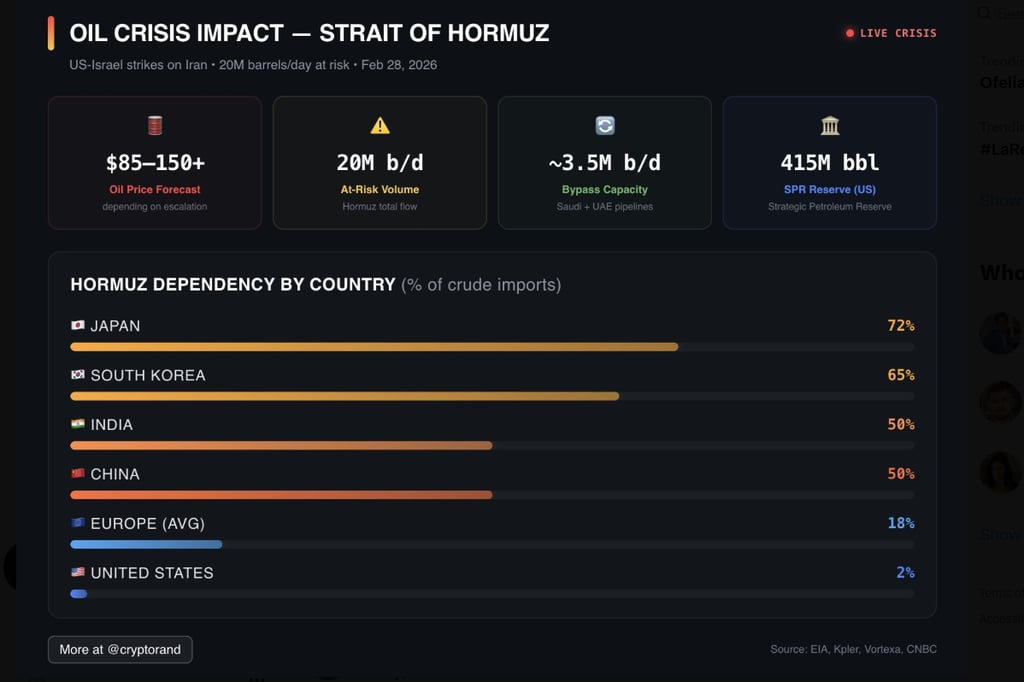
Task: Click the $85–150+ Oil Price Forecast card
Action: pos(155,163)
